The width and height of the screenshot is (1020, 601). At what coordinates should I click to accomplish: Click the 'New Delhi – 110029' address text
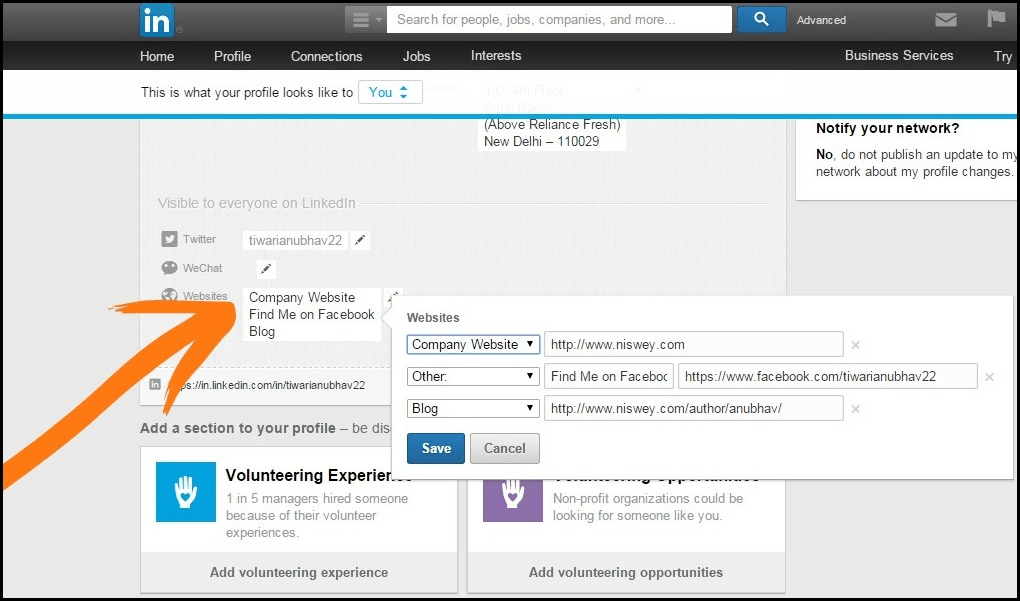[x=542, y=141]
